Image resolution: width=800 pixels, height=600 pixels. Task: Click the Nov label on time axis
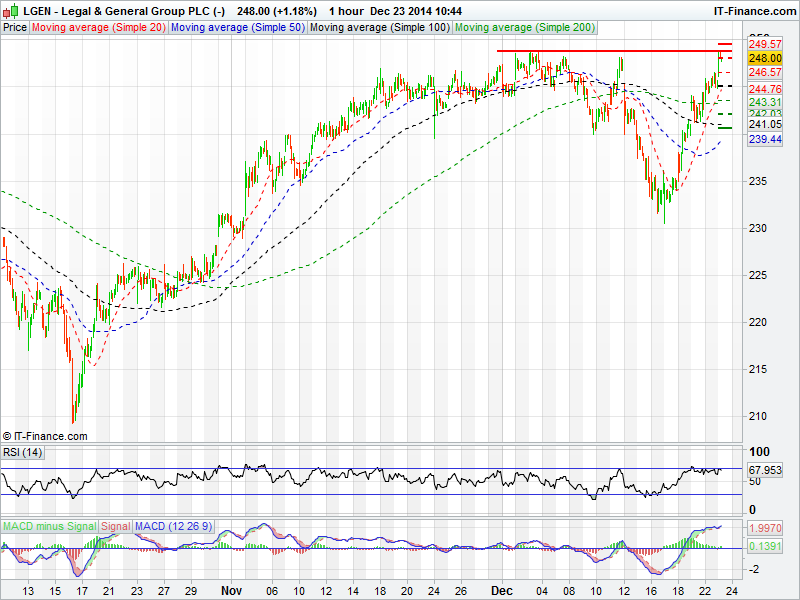(x=231, y=590)
